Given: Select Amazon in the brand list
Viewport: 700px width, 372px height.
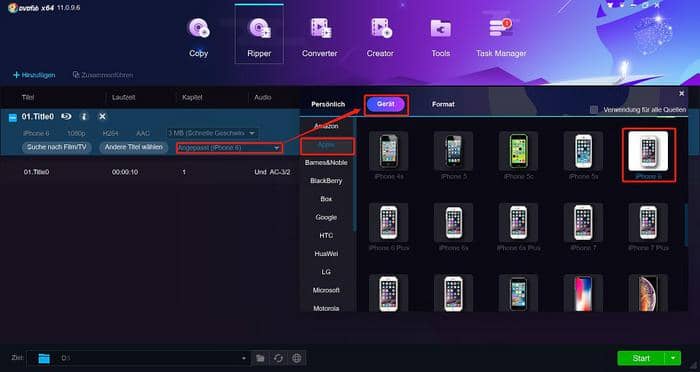Looking at the screenshot, I should point(326,126).
